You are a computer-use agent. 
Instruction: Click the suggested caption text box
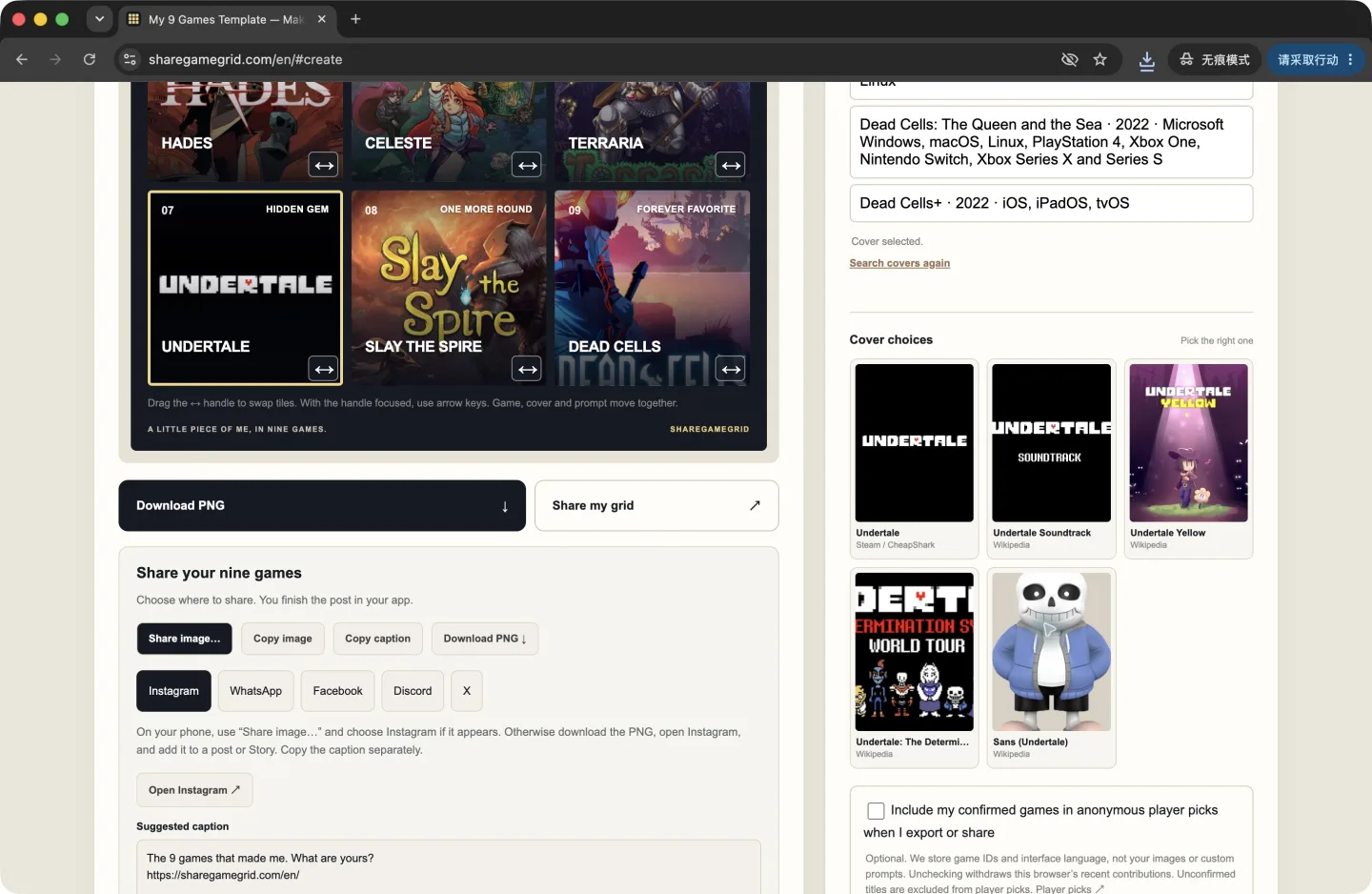pos(449,866)
